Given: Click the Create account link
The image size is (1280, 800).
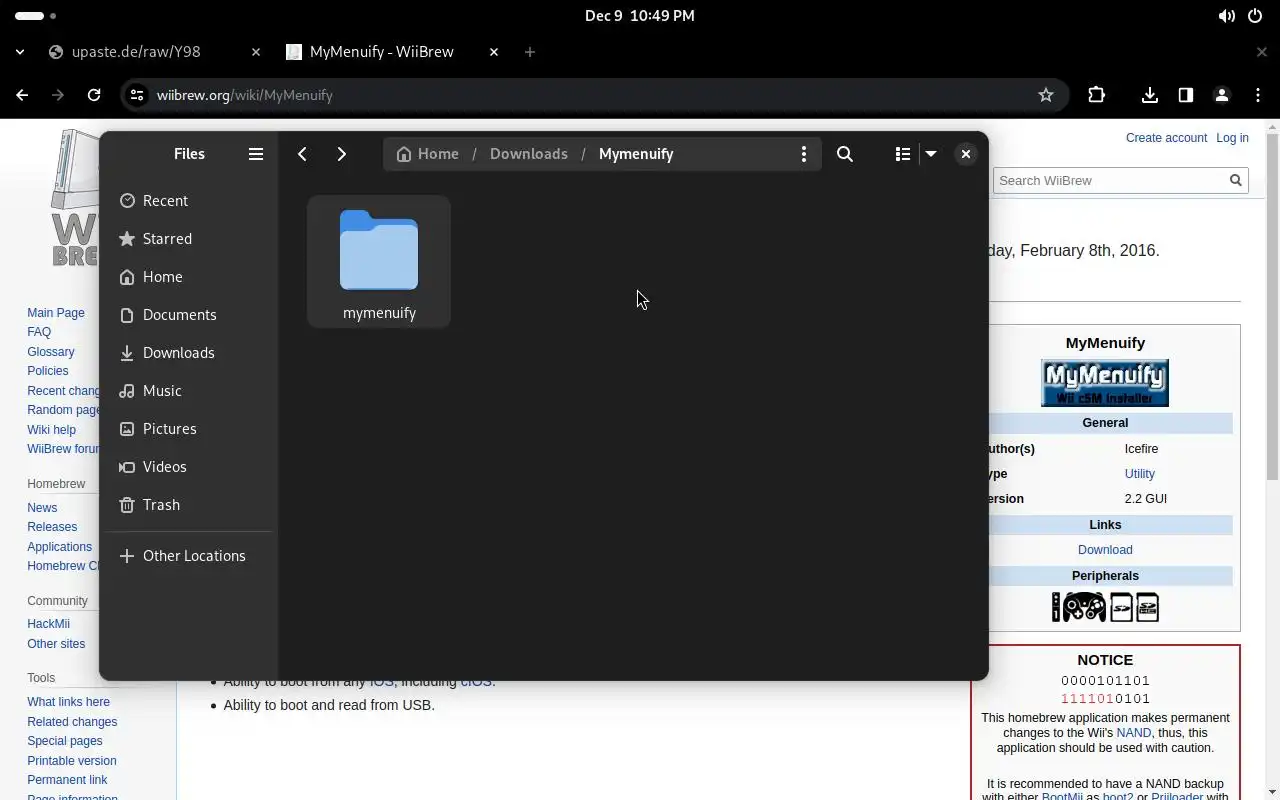Looking at the screenshot, I should (1166, 138).
